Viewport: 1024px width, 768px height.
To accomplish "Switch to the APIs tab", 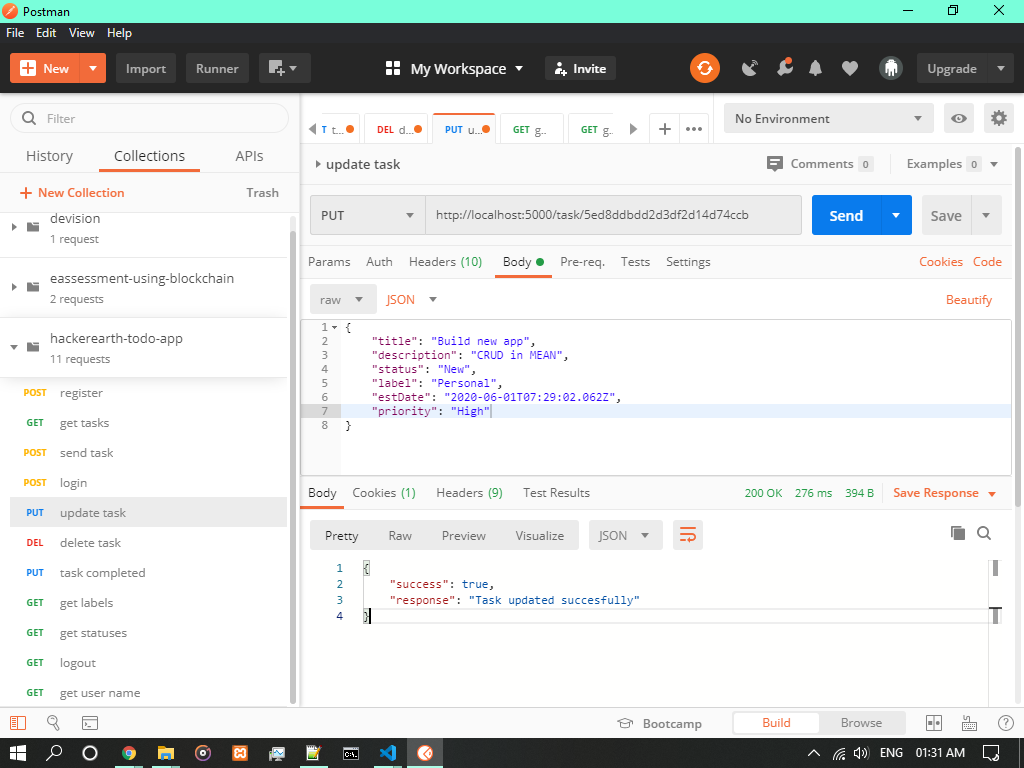I will [x=249, y=156].
